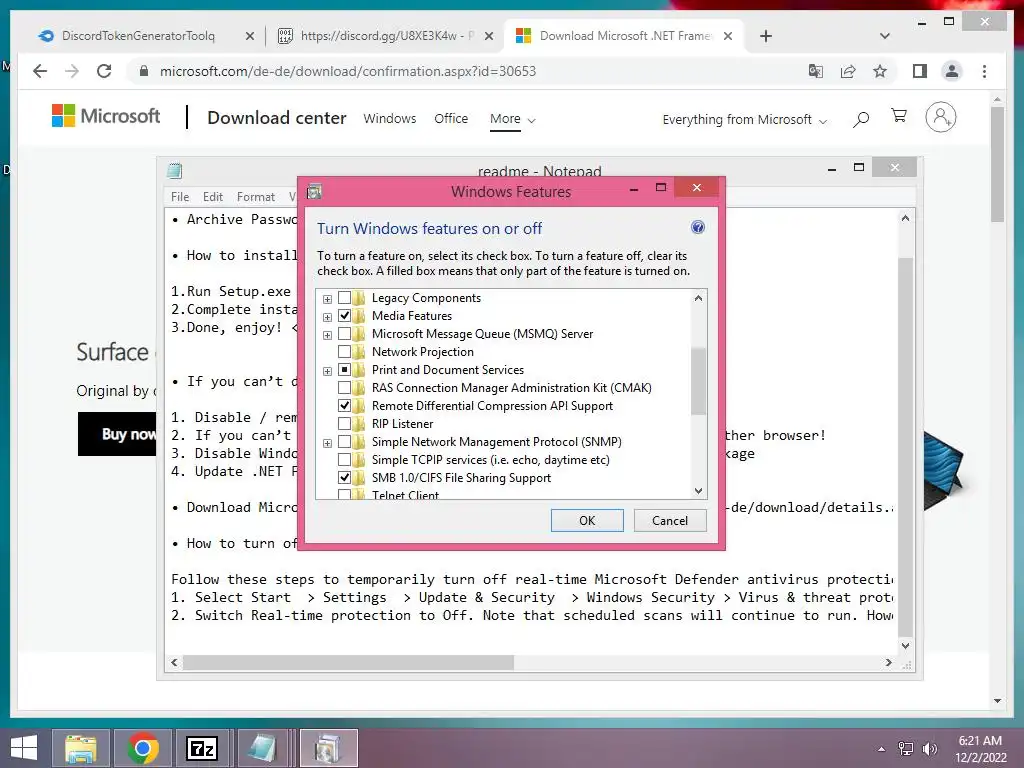The height and width of the screenshot is (768, 1024).
Task: Click the Chrome profile avatar icon
Action: tap(952, 71)
